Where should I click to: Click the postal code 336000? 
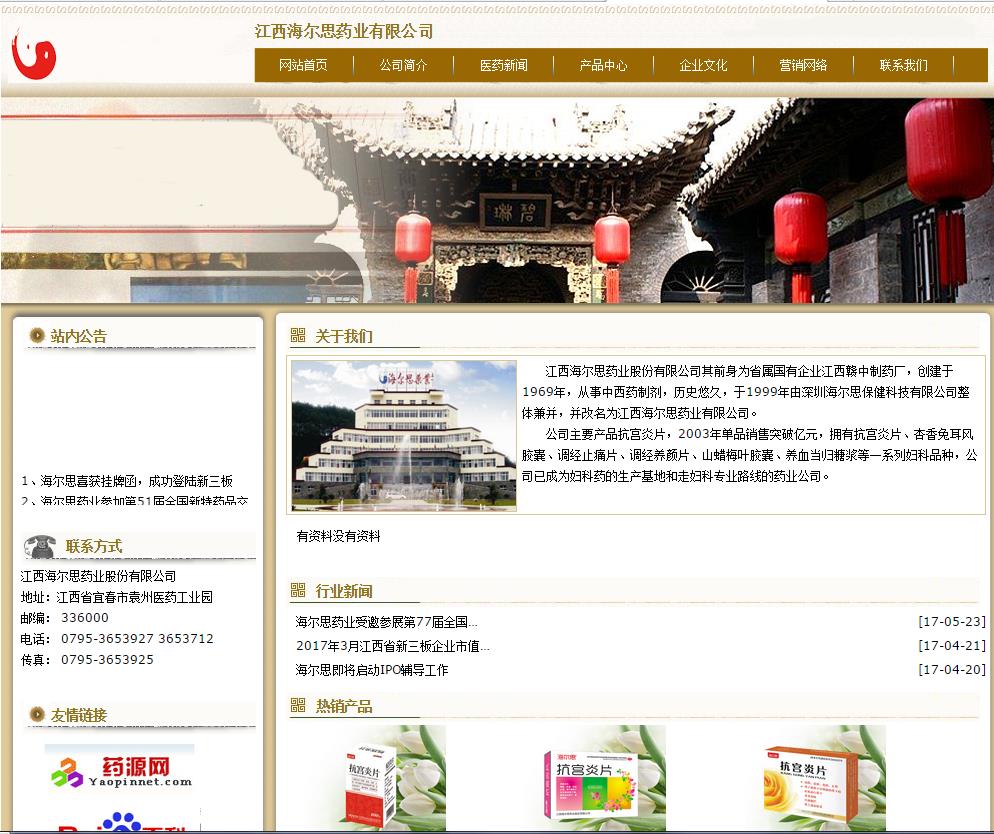tap(85, 618)
